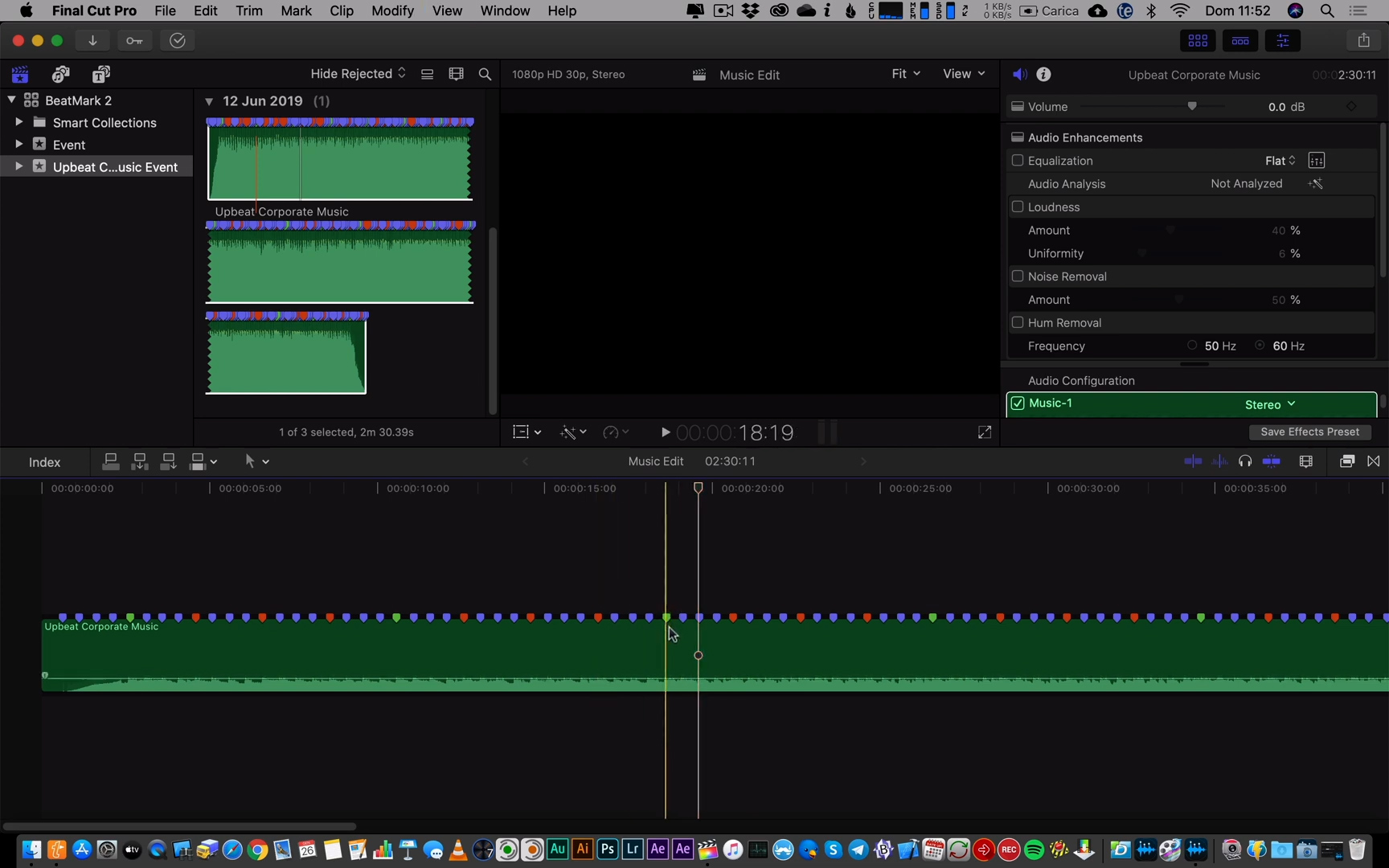Select the Upbeat C...usic Event item
Image resolution: width=1389 pixels, height=868 pixels.
96,166
